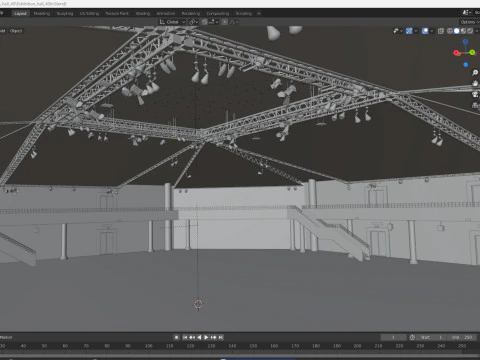The height and width of the screenshot is (360, 480).
Task: Open the pivot point dropdown
Action: 194,22
